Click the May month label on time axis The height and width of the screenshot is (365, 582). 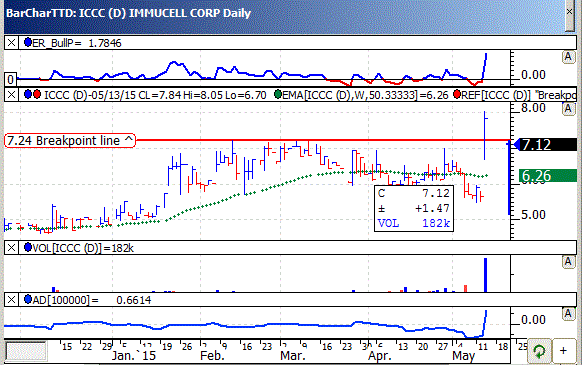[x=463, y=356]
